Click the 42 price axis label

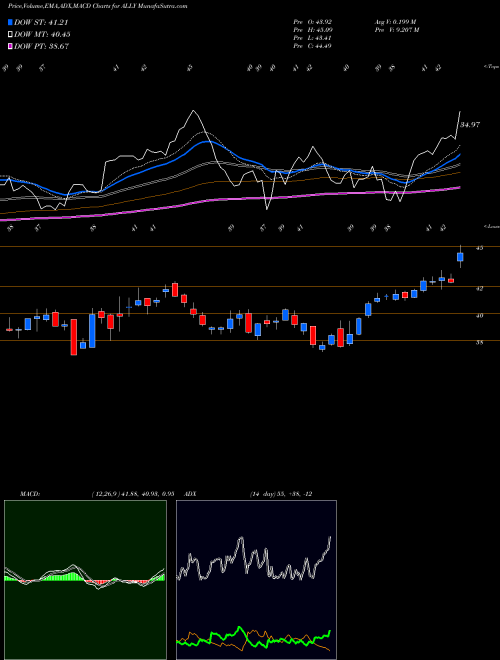click(479, 288)
